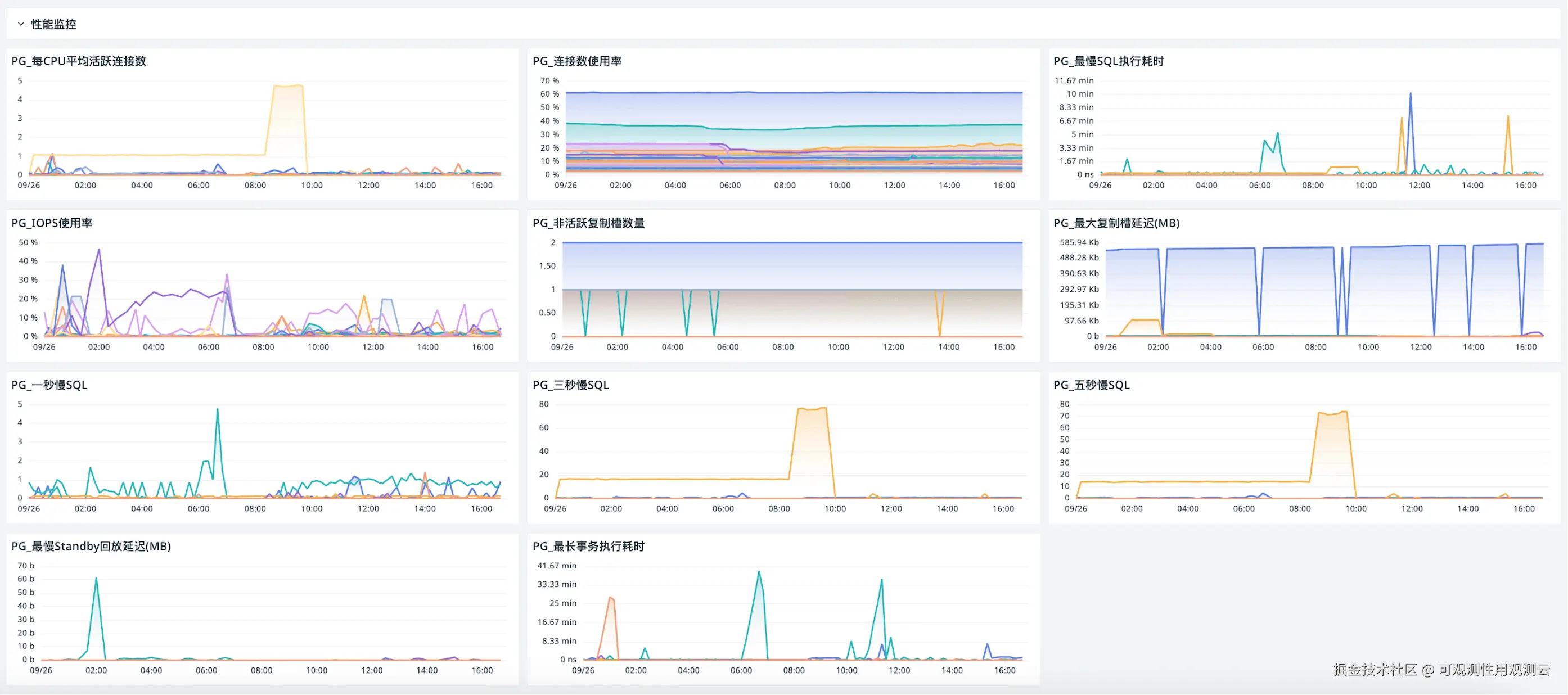Open the PG_最慢Standby回放延迟(MB) panel title
The width and height of the screenshot is (1568, 695).
(x=91, y=546)
